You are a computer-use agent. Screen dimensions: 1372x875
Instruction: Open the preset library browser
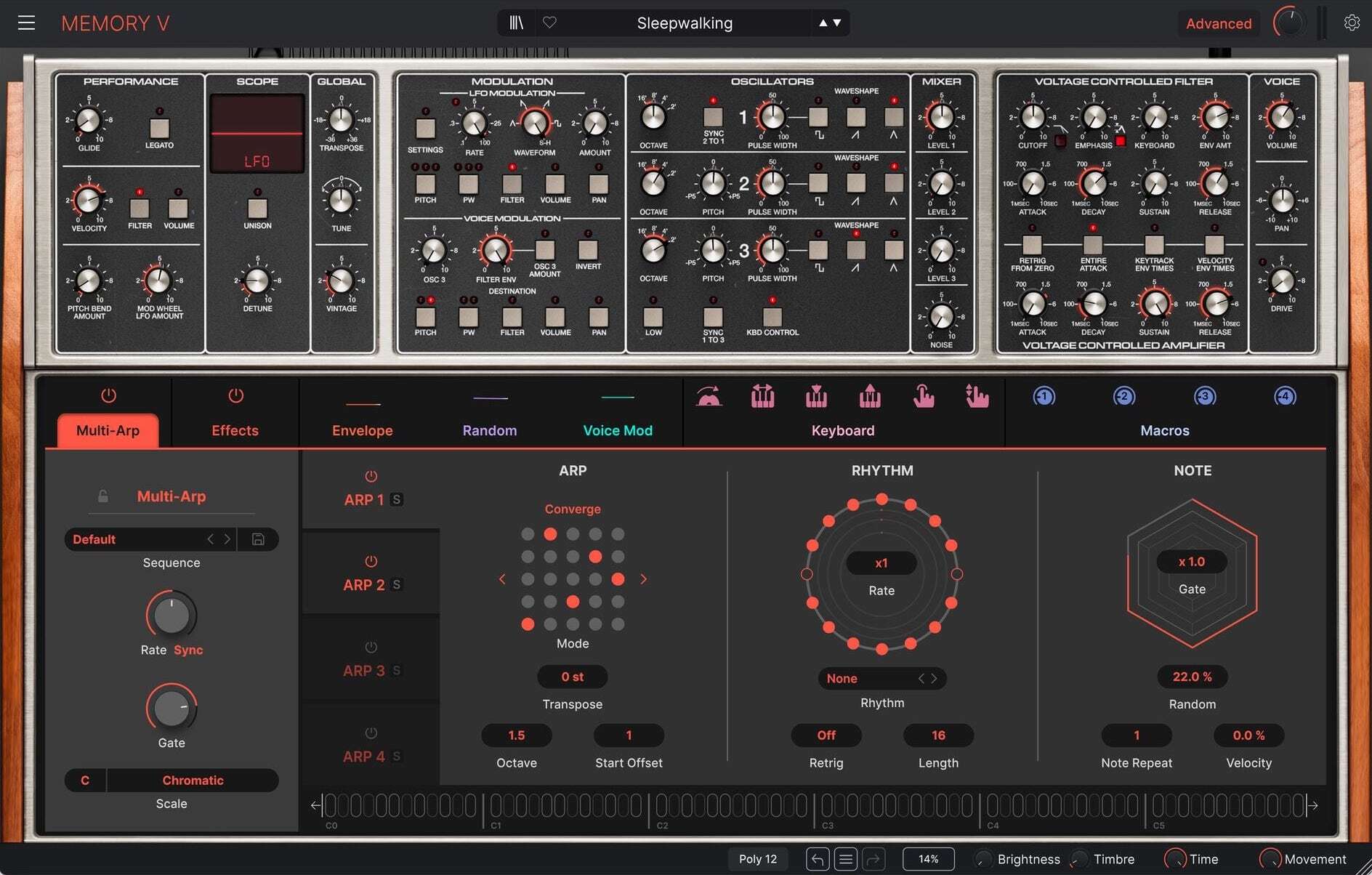coord(516,23)
